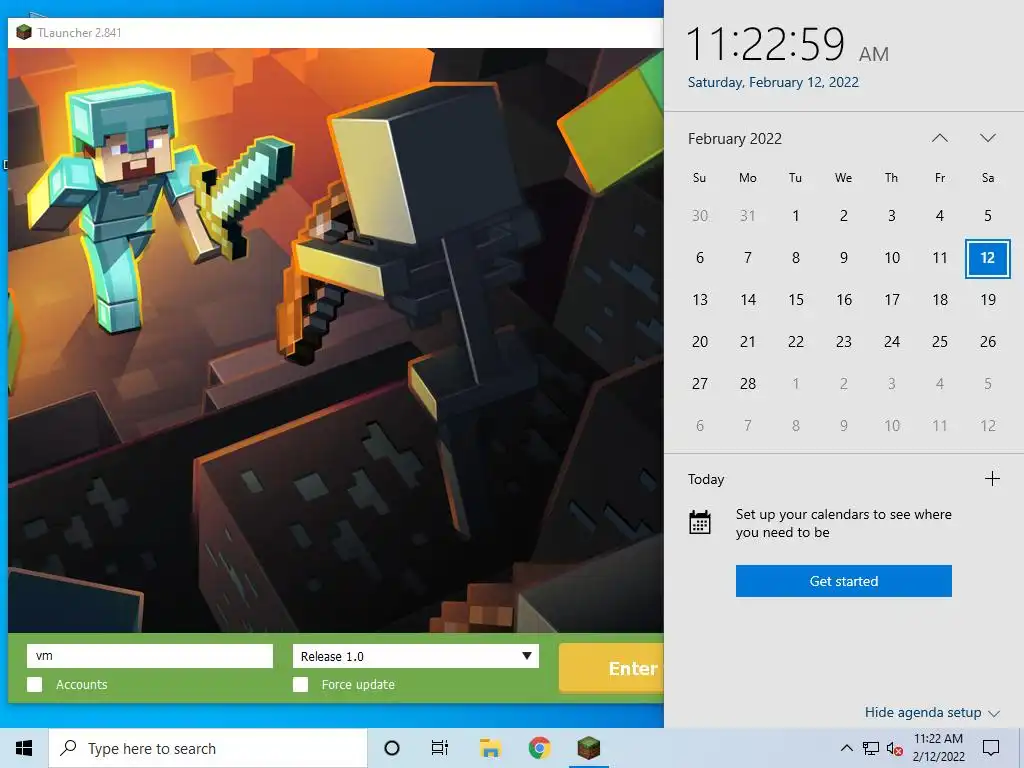
Task: Click the calendar icon in agenda section
Action: coord(700,523)
